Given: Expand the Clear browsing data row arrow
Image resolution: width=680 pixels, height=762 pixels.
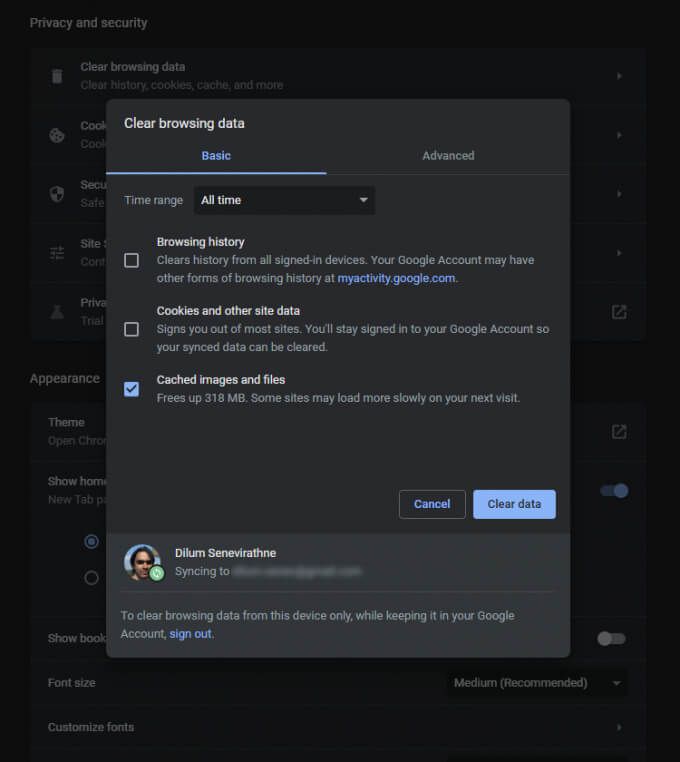Looking at the screenshot, I should point(619,76).
